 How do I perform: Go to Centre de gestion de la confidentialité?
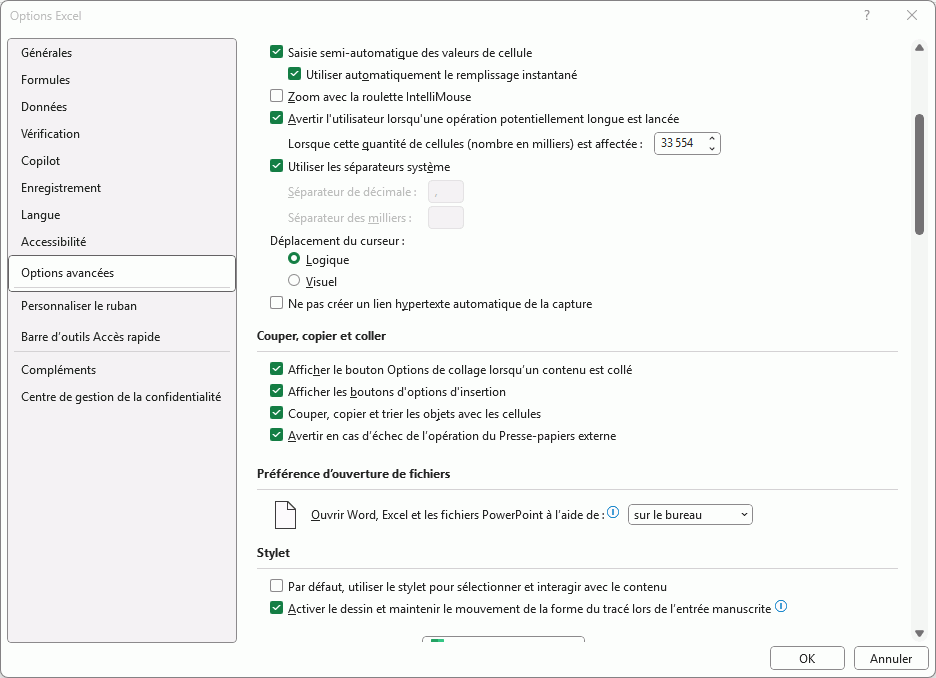[121, 397]
